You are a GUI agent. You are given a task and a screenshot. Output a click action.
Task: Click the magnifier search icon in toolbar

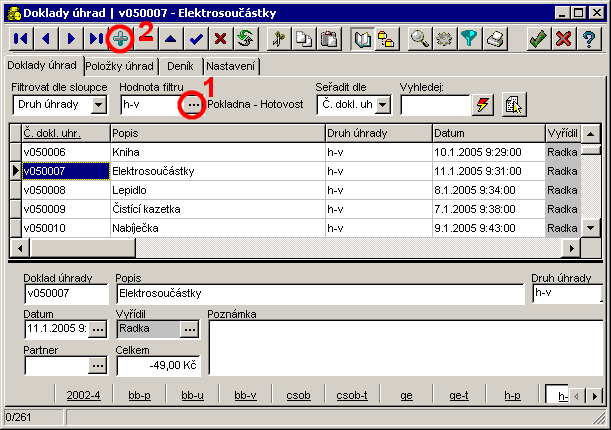[x=420, y=39]
